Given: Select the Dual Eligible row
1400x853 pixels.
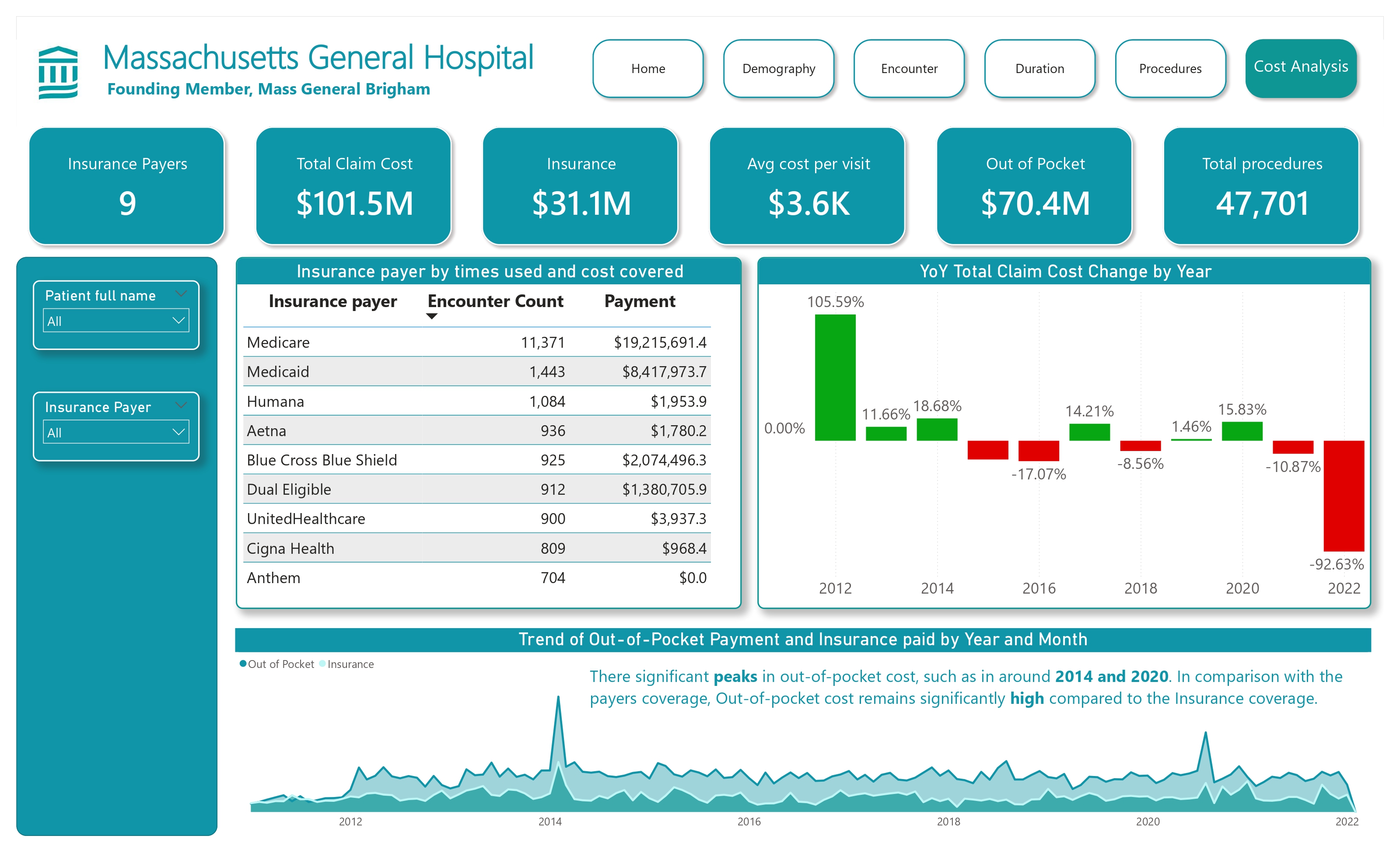Looking at the screenshot, I should pyautogui.click(x=477, y=489).
